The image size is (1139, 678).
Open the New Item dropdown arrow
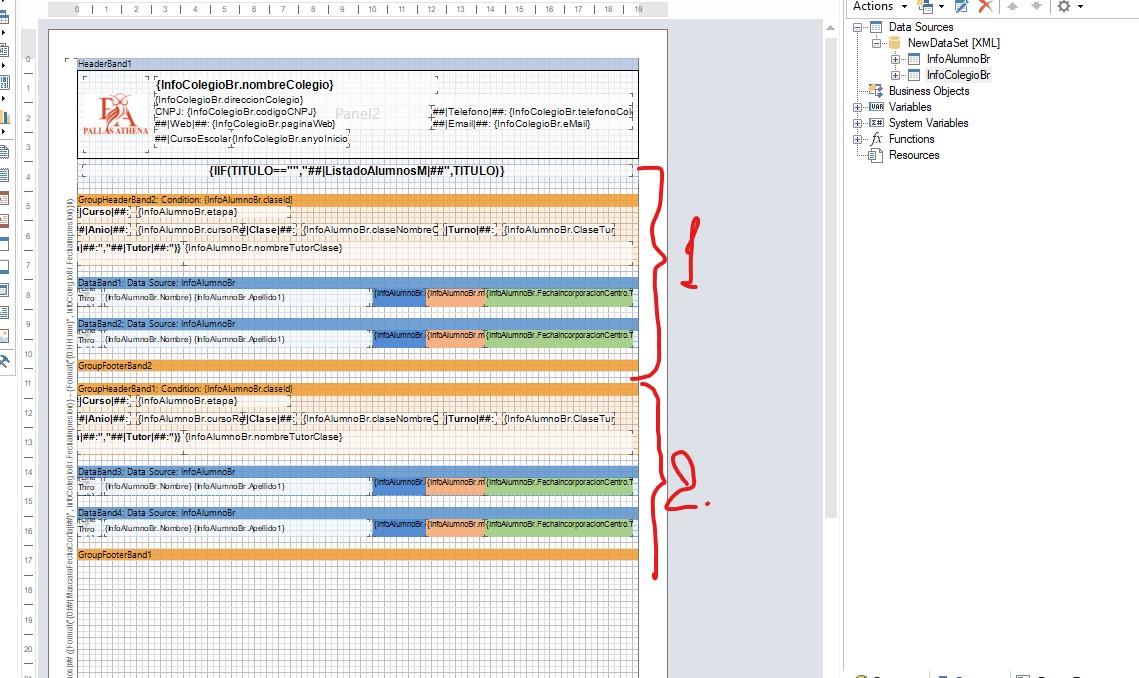pyautogui.click(x=941, y=7)
